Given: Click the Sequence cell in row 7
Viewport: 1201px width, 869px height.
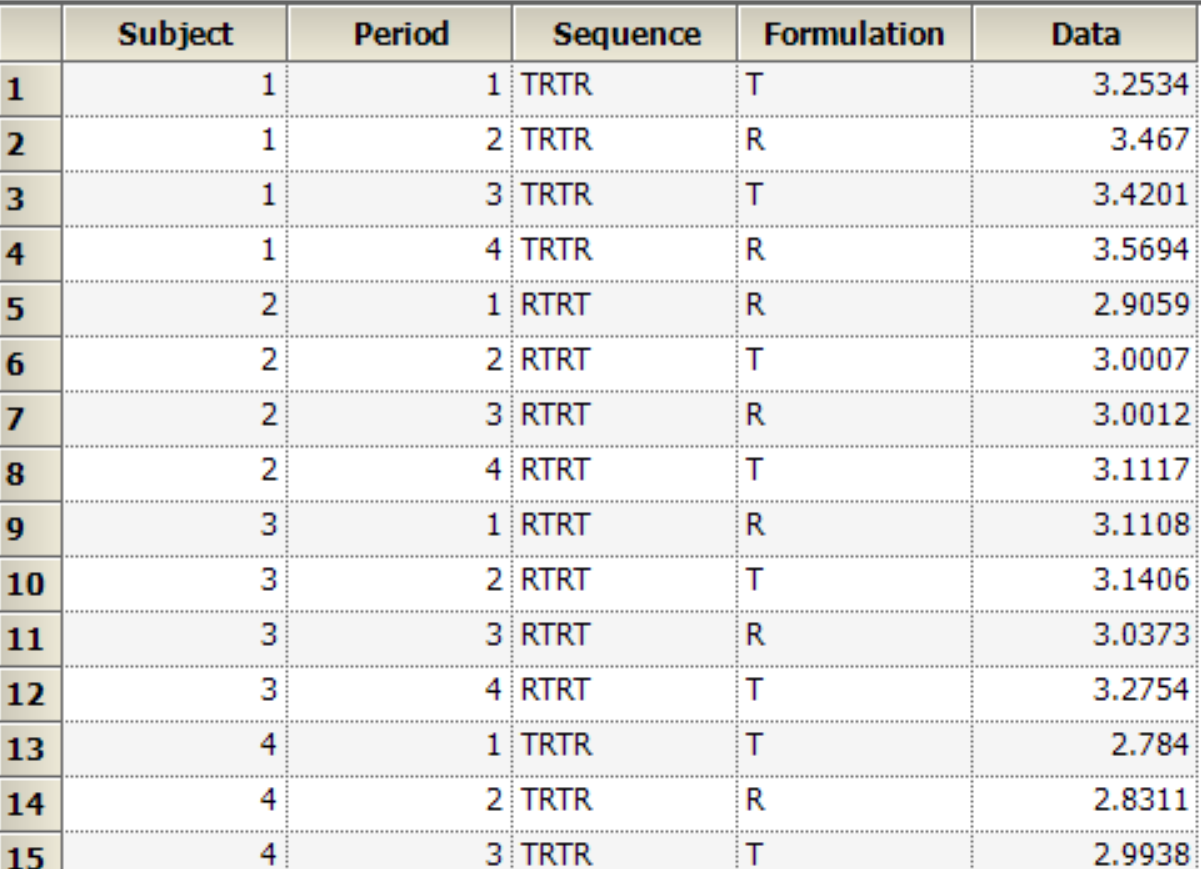Looking at the screenshot, I should point(625,415).
